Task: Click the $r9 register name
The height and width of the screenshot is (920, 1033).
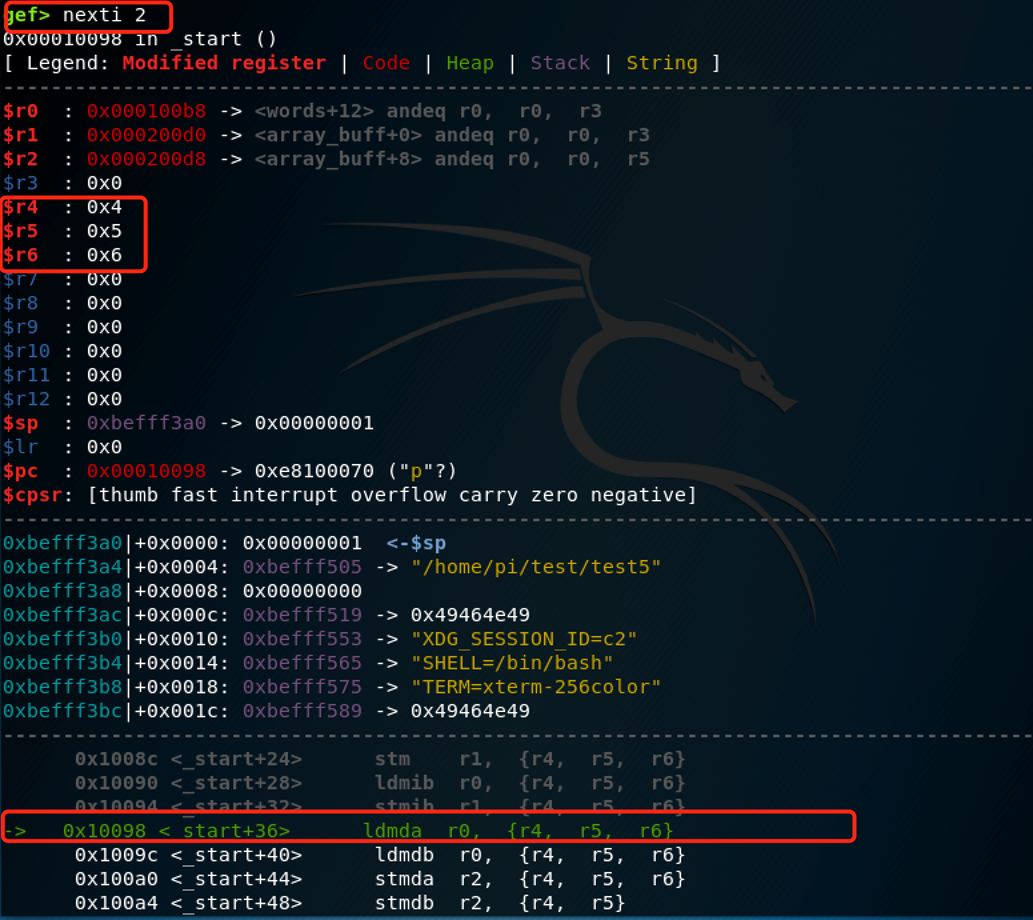Action: tap(20, 327)
